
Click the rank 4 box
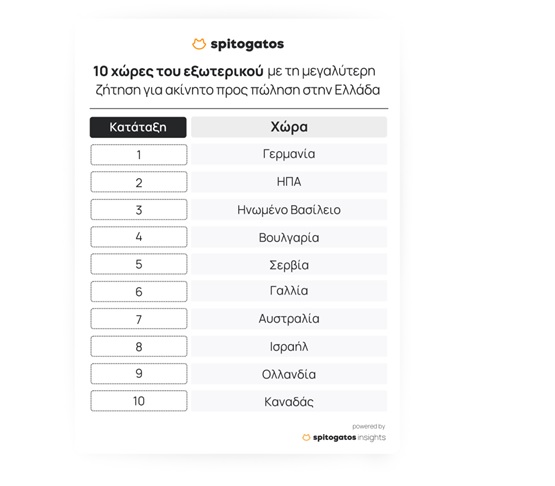point(139,237)
